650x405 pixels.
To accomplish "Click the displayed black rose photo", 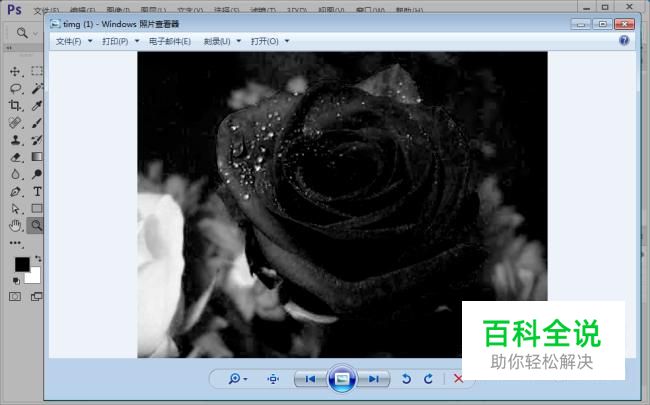I will tap(342, 205).
